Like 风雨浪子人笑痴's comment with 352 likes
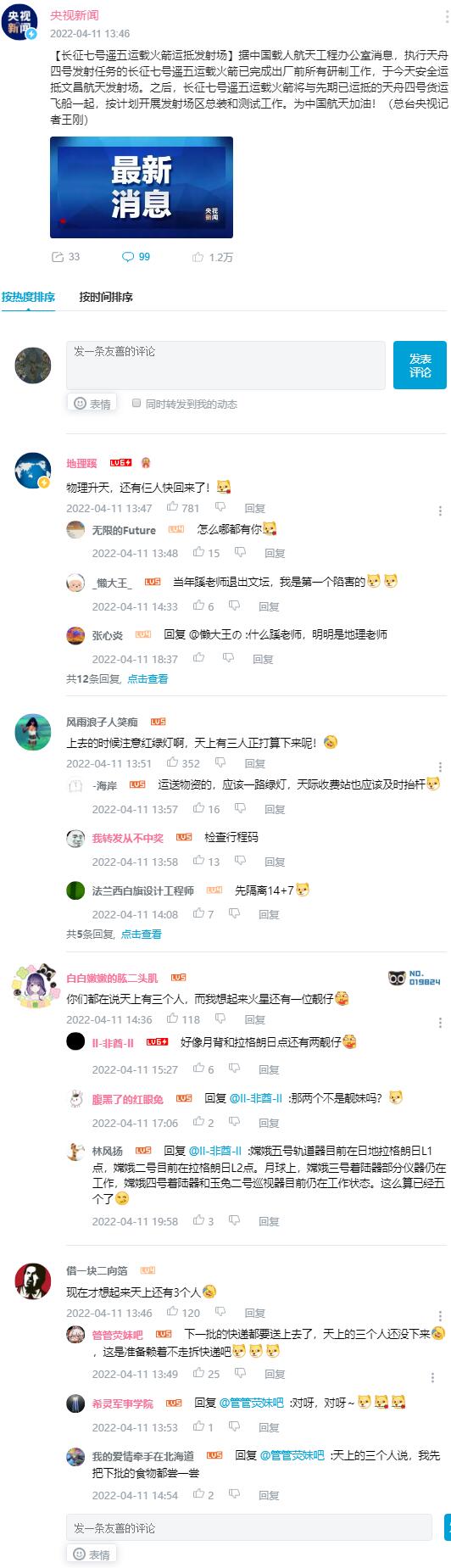This screenshot has height=1568, width=451. click(x=172, y=762)
